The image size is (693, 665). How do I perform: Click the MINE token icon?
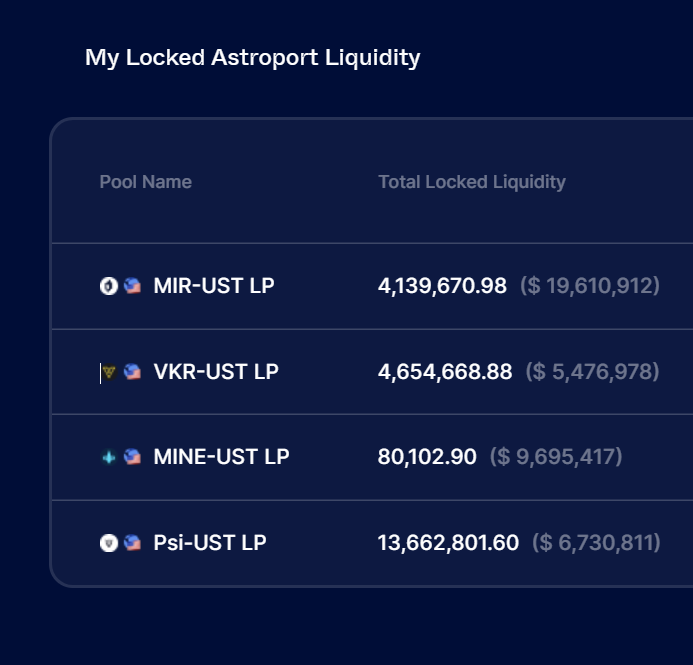coord(109,457)
